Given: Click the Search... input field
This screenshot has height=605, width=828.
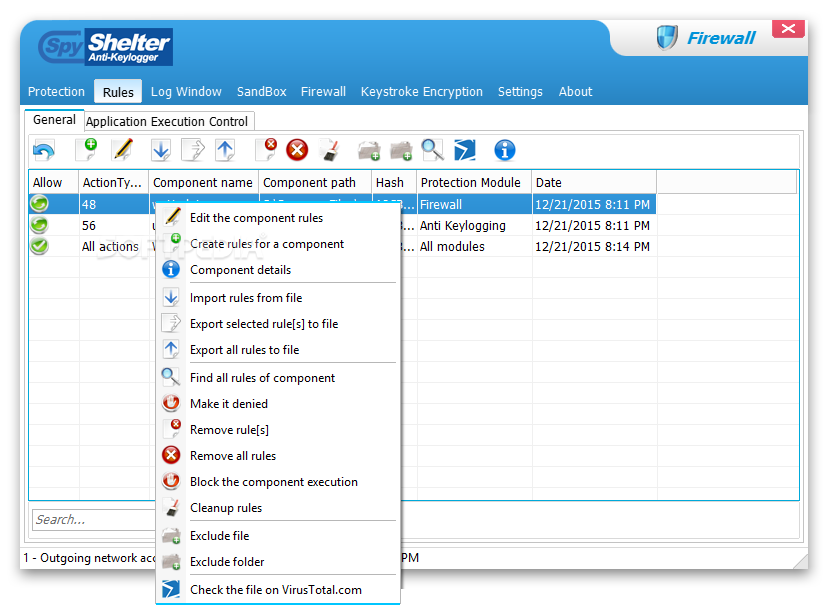Looking at the screenshot, I should (94, 520).
